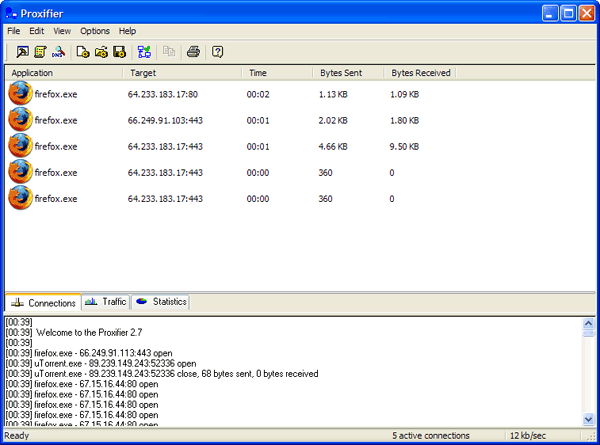Click the 1.13 KB bytes sent cell
Screen dimensions: 600x445
[x=333, y=94]
